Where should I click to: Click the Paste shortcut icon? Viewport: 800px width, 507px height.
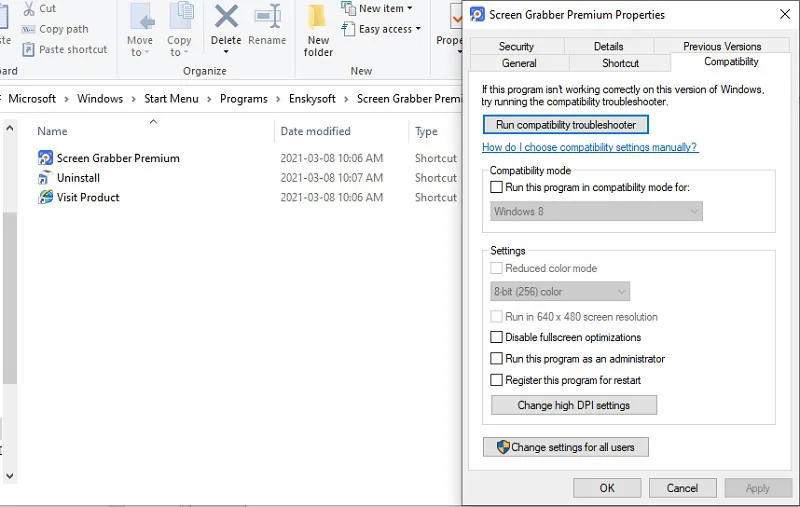point(29,49)
